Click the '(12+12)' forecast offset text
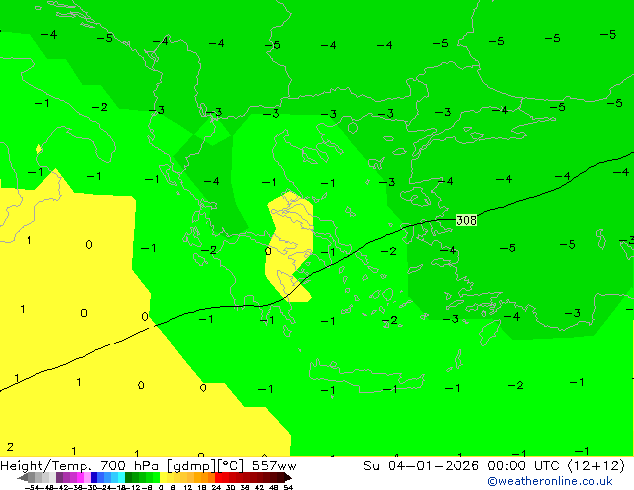Screen dimensions: 634x490 [x=596, y=466]
